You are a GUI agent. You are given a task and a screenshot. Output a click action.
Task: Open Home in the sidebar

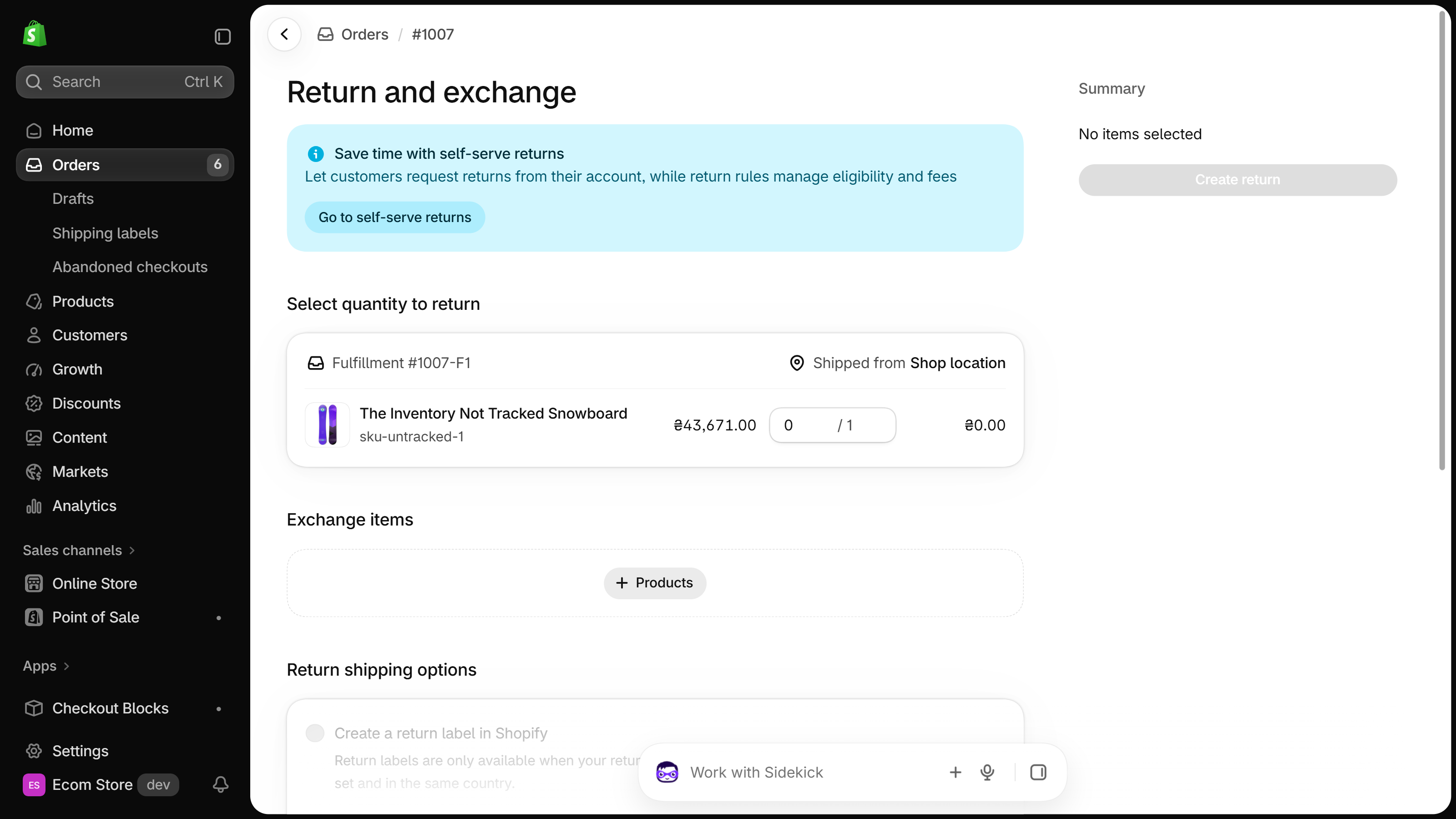pos(125,131)
